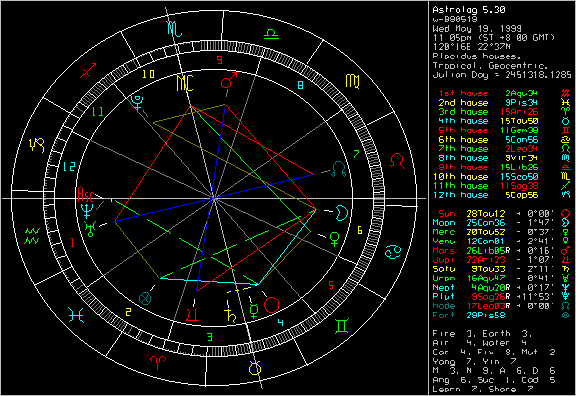The height and width of the screenshot is (396, 576).
Task: Click the 'Placidus houses.' text line
Action: pyautogui.click(x=476, y=56)
